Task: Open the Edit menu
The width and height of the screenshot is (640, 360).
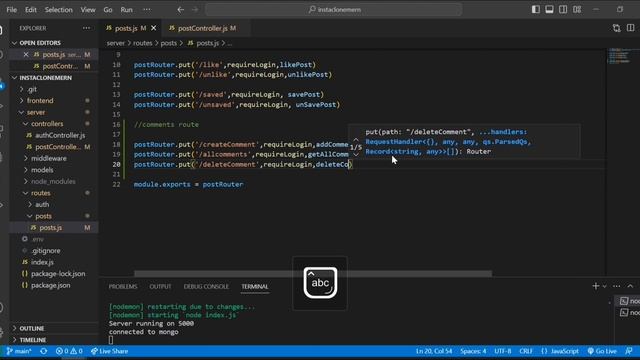Action: click(x=31, y=9)
